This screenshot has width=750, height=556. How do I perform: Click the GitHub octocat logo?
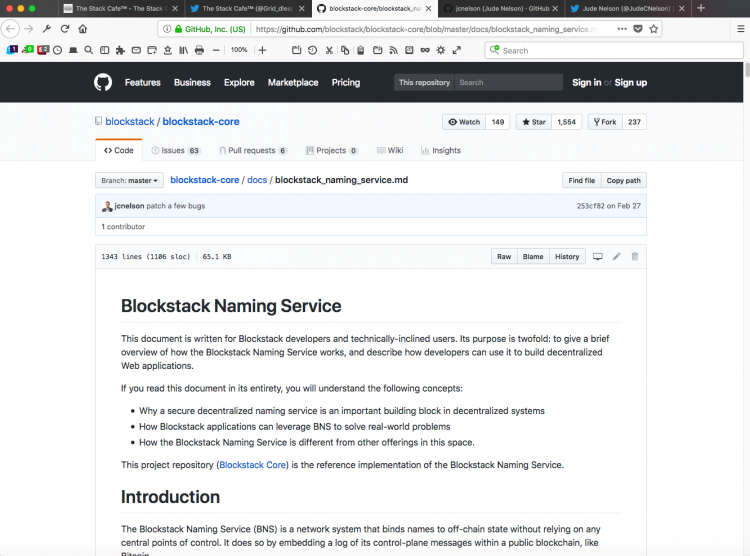tap(103, 82)
